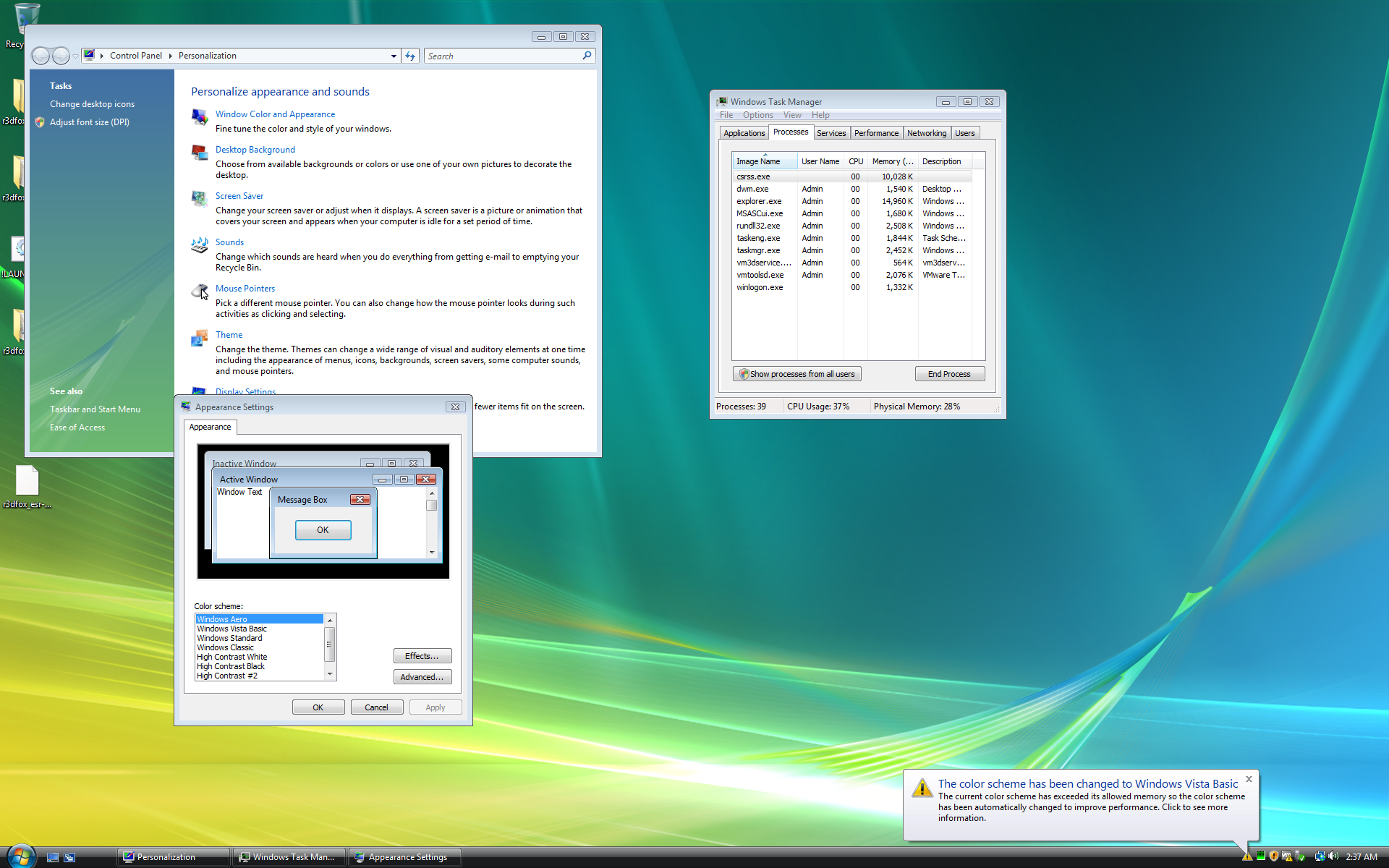Click the Sounds speaker icon
Viewport: 1389px width, 868px height.
coord(200,245)
